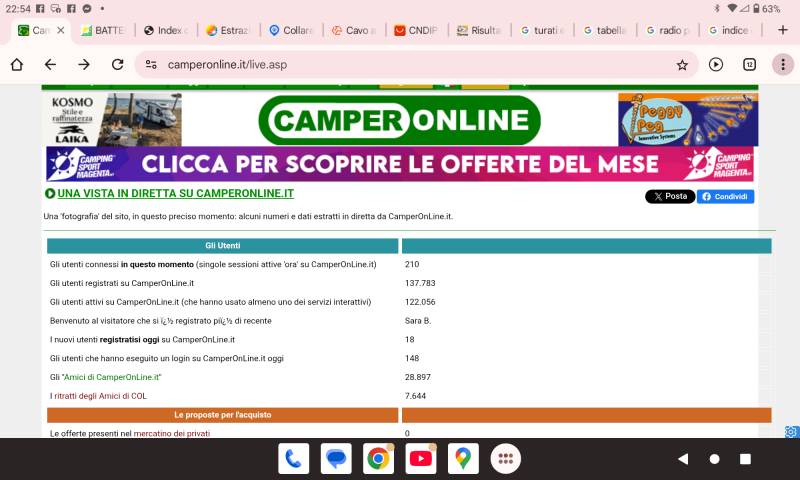Open Chrome from the taskbar
800x480 pixels.
click(378, 459)
